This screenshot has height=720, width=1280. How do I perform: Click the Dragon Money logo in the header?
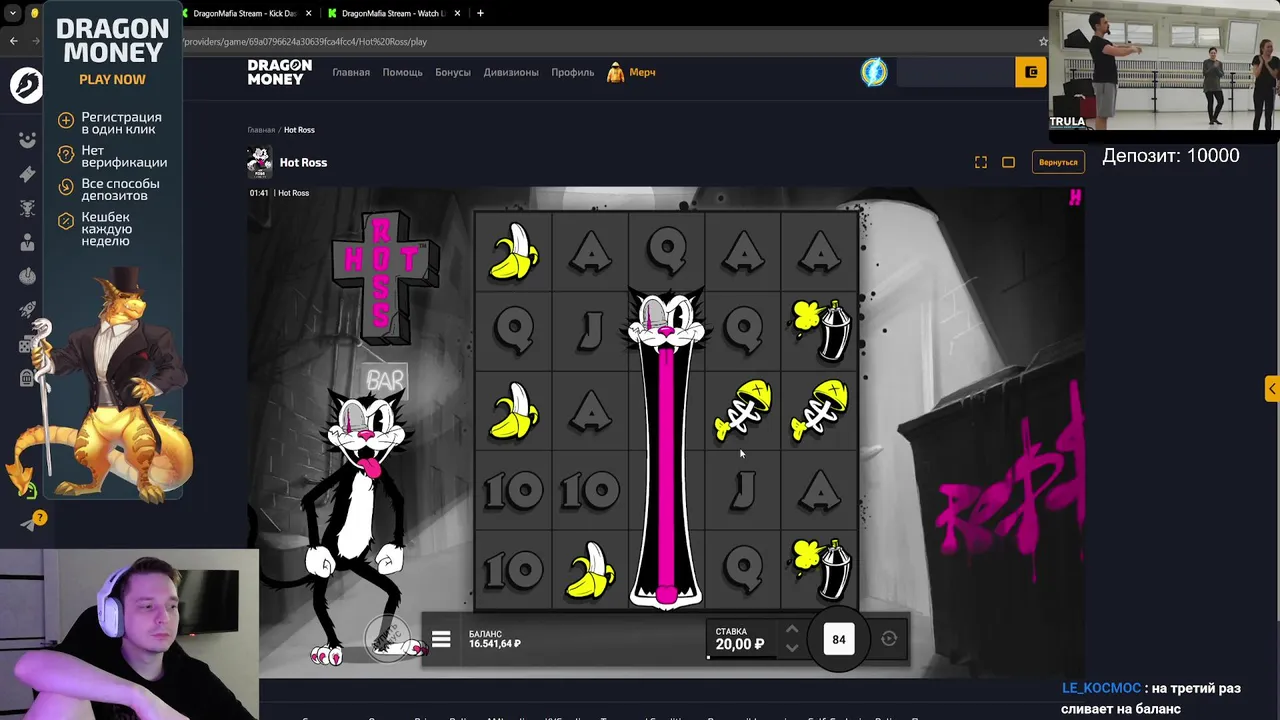280,72
